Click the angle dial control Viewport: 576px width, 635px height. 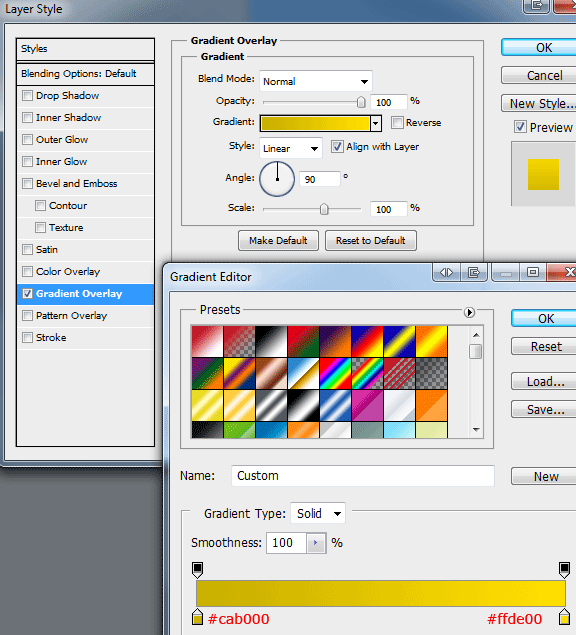[x=277, y=179]
